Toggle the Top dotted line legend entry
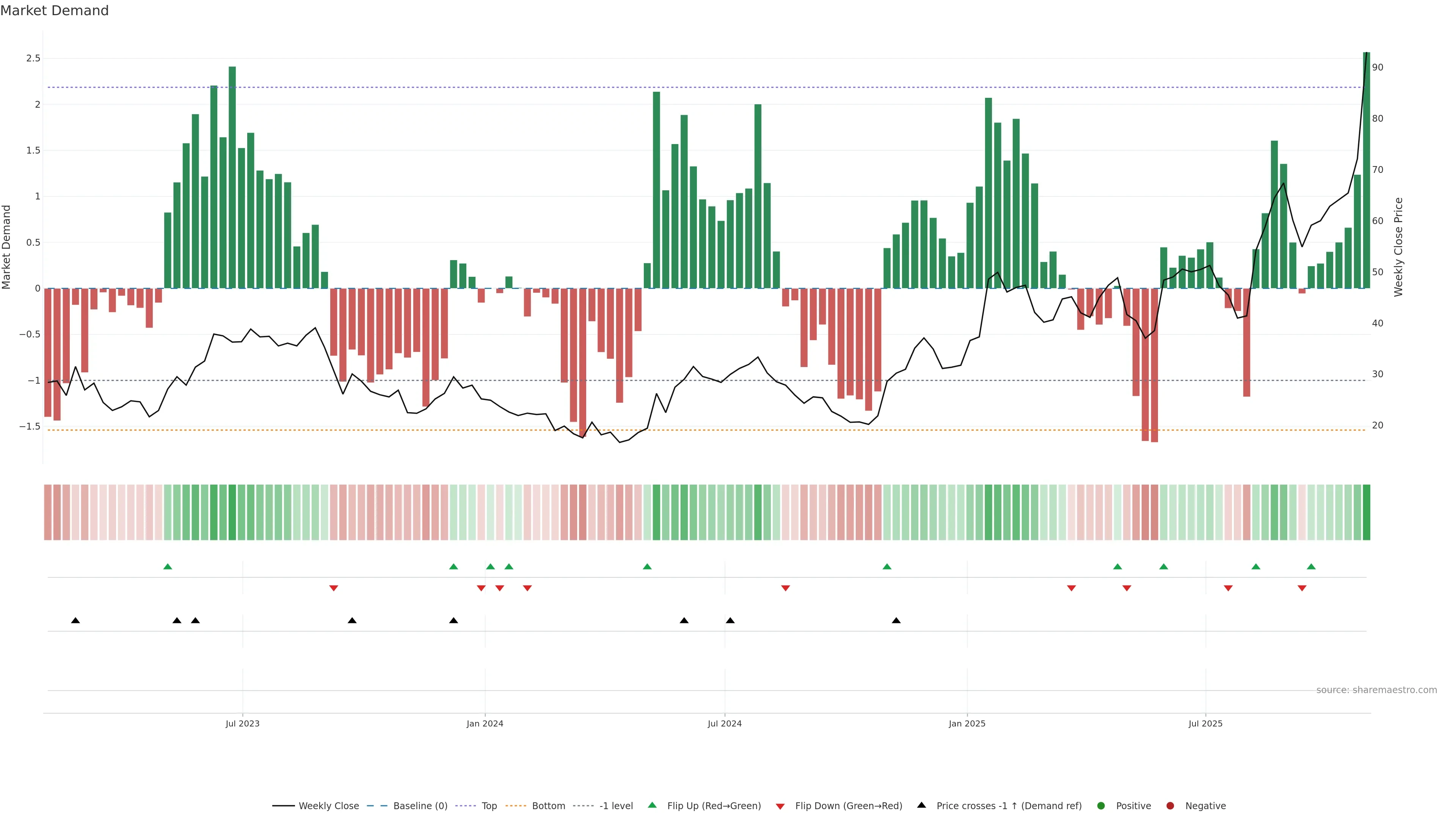 pos(489,806)
